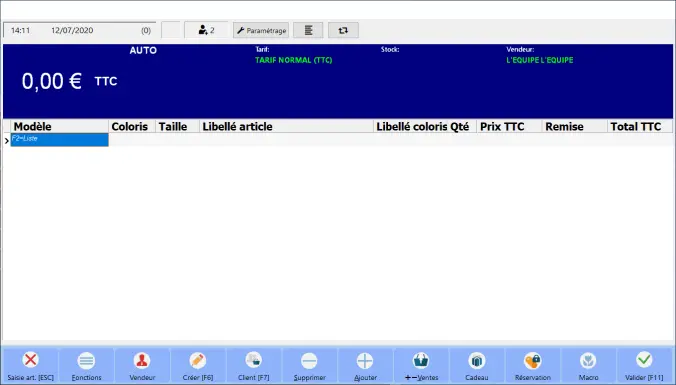Click the empty square button beside the date field
The image size is (676, 385).
coord(171,30)
